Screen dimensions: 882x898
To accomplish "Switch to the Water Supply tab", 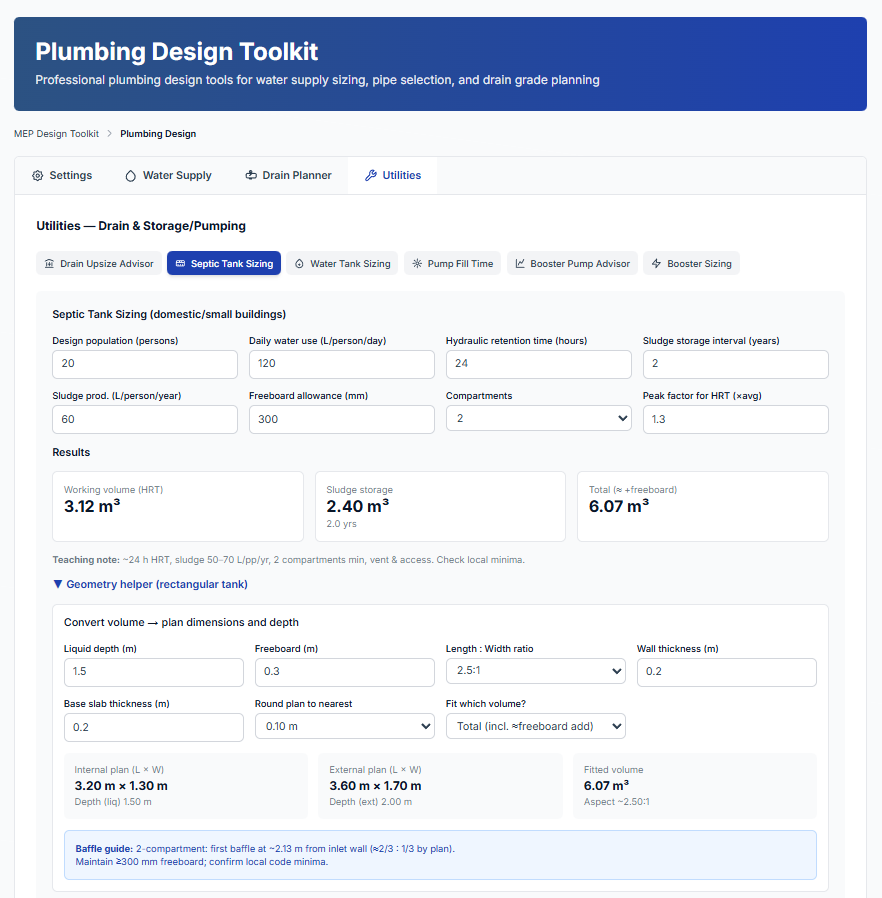I will click(x=168, y=176).
